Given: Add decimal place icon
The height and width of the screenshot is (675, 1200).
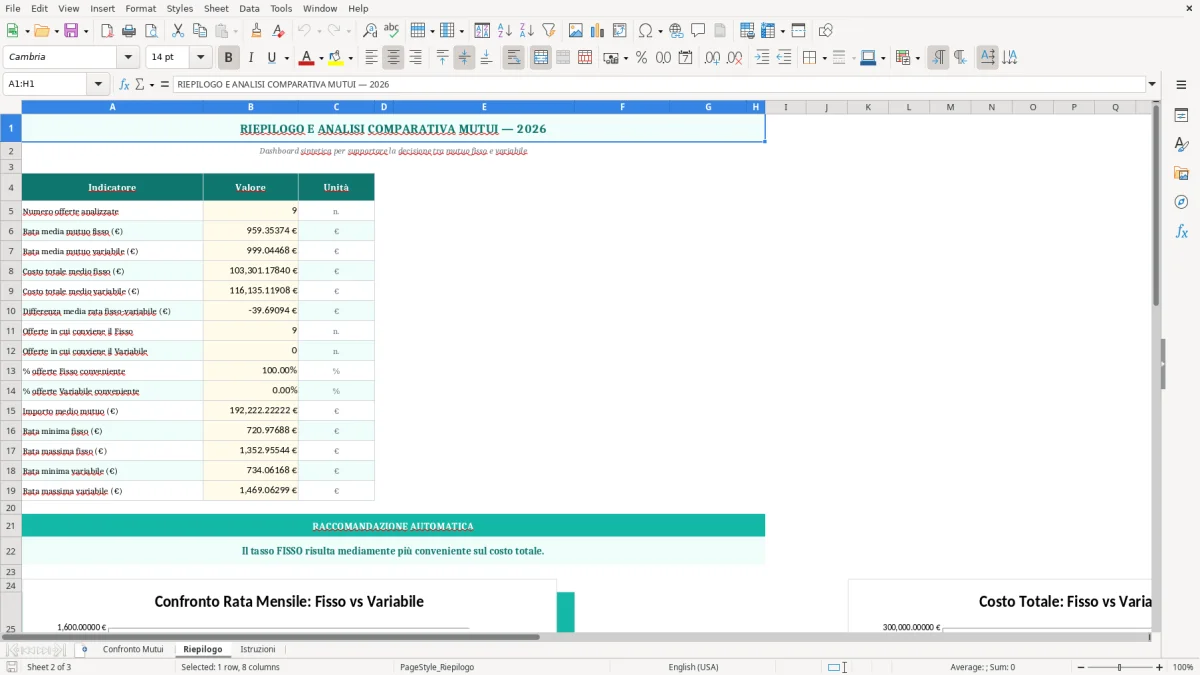Looking at the screenshot, I should coord(712,58).
